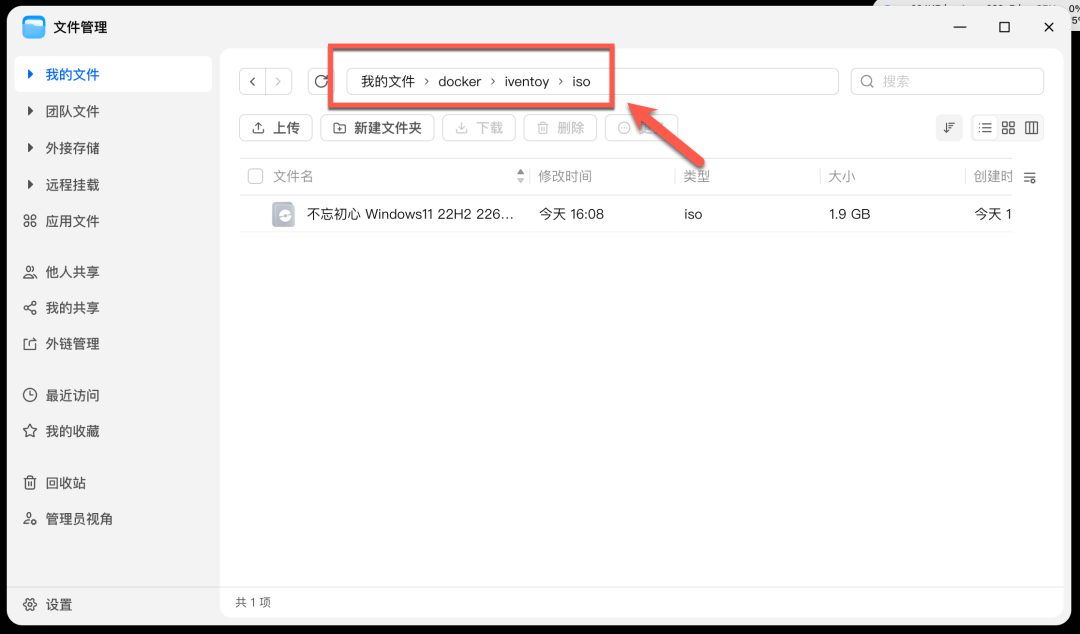
Task: Click 新建文件夹 new folder button
Action: point(377,127)
